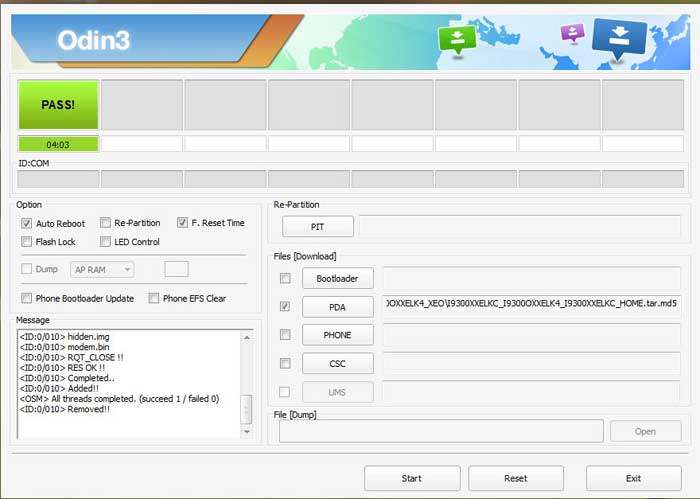This screenshot has width=700, height=499.
Task: Click the Bootloader file button
Action: pyautogui.click(x=338, y=279)
